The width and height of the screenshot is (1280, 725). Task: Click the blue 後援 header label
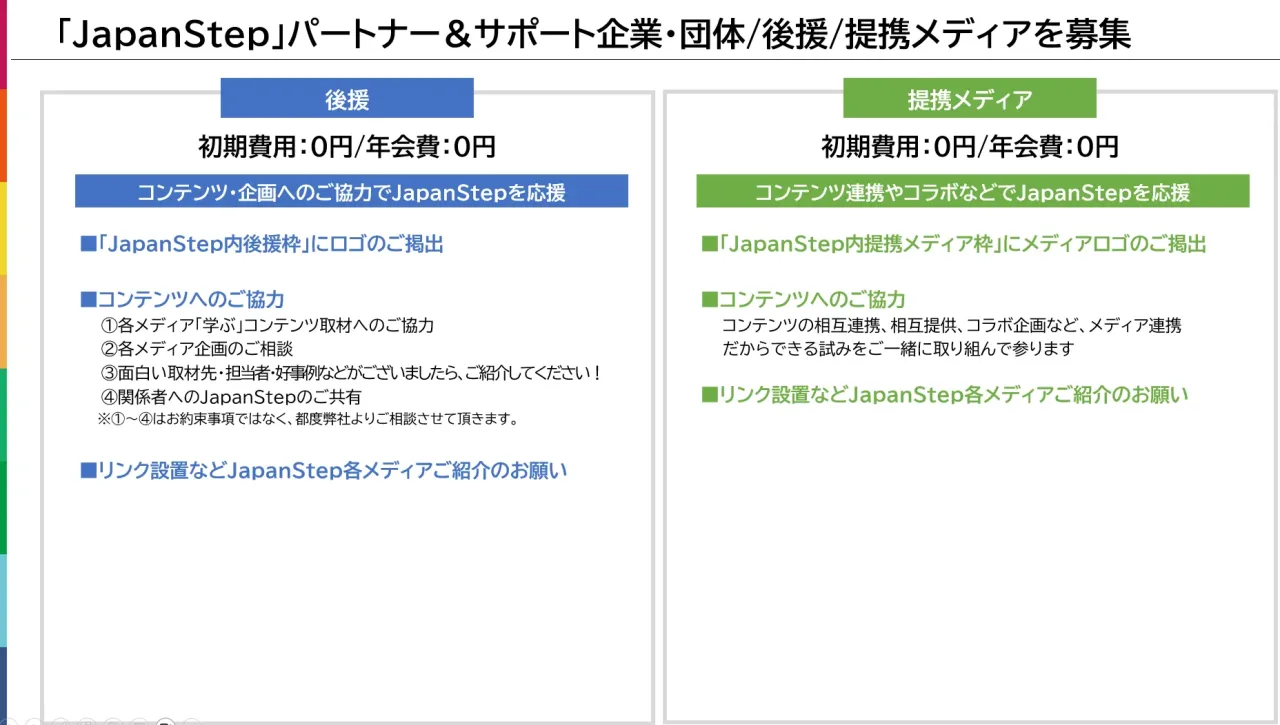pos(347,99)
